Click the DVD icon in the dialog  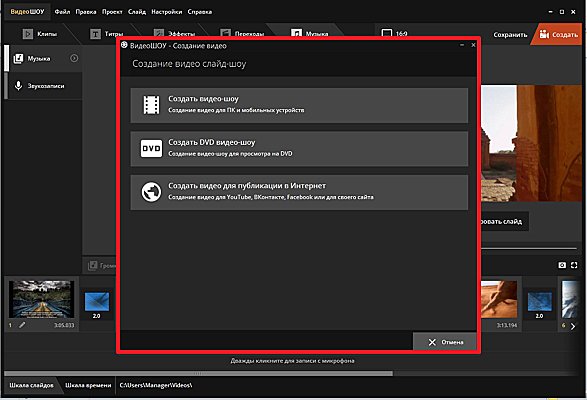(151, 148)
